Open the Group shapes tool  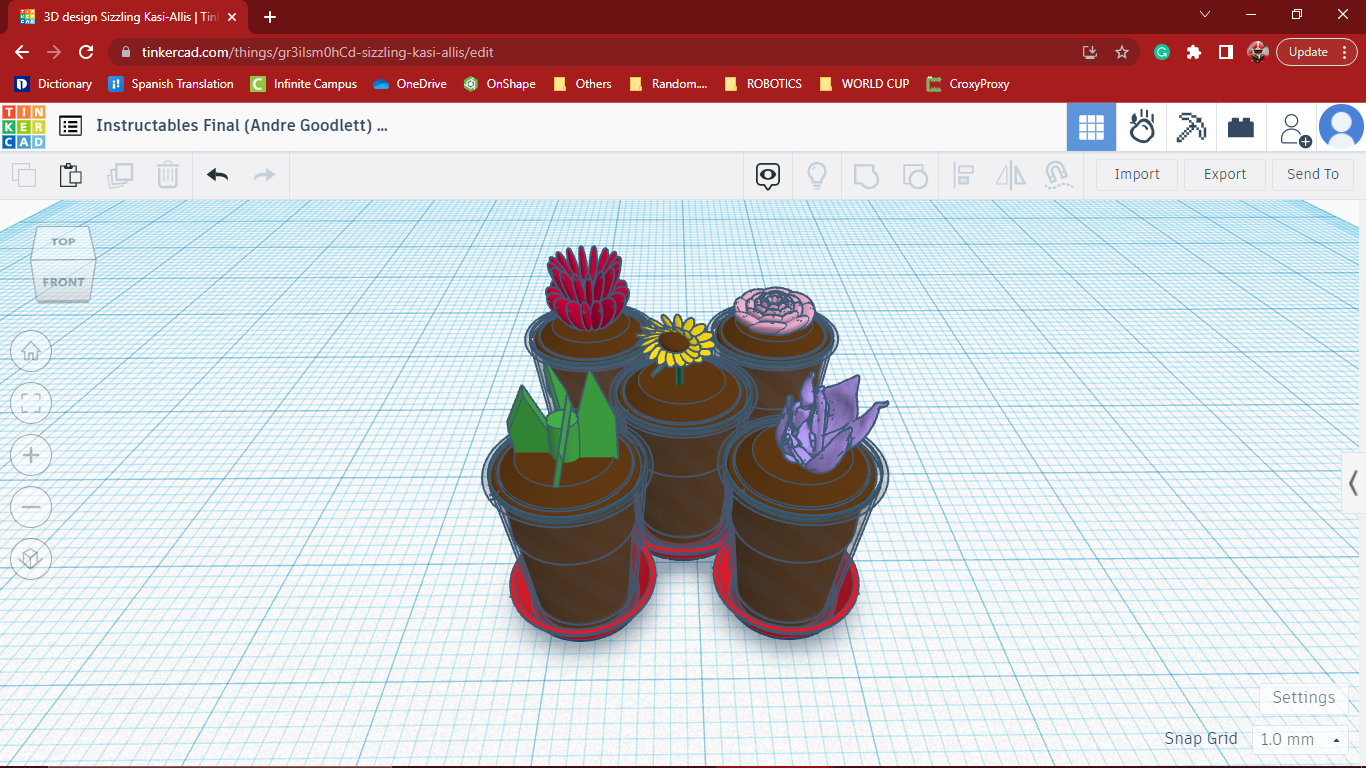point(866,175)
